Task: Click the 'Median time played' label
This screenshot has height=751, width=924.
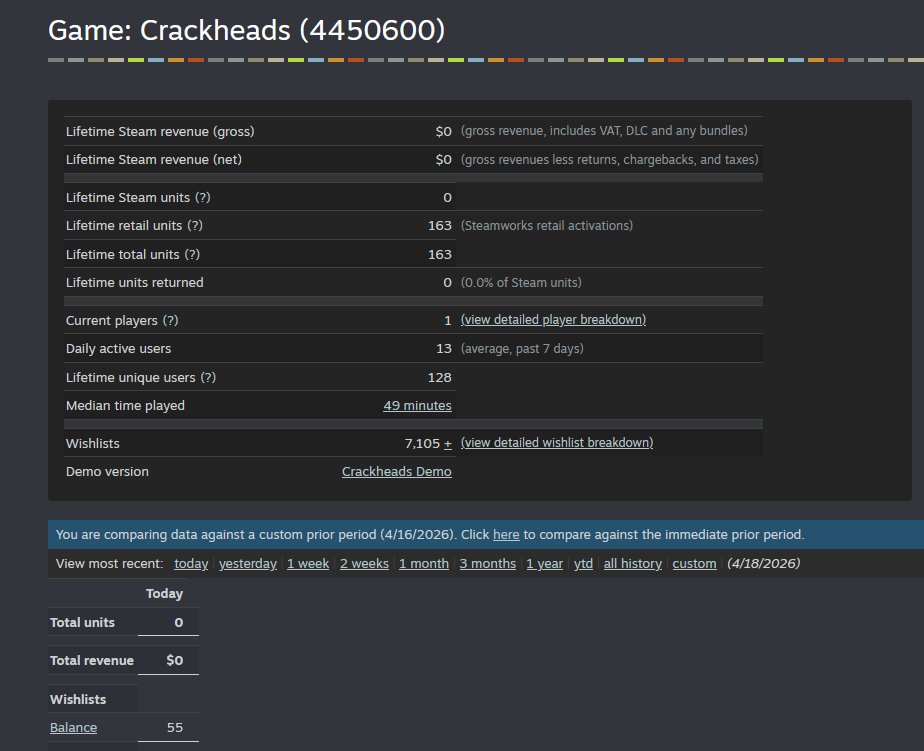Action: pos(125,406)
